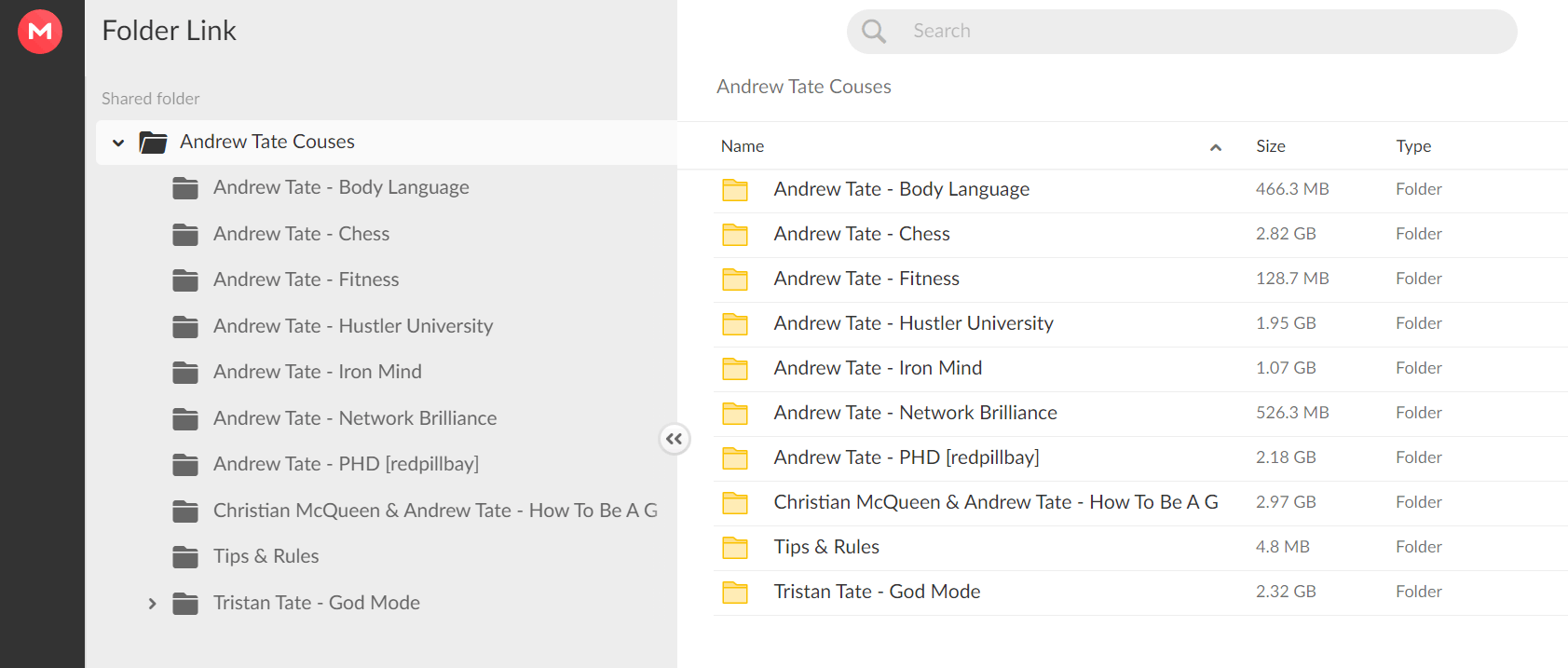Click yellow folder icon in Iron Mind row

pyautogui.click(x=735, y=369)
